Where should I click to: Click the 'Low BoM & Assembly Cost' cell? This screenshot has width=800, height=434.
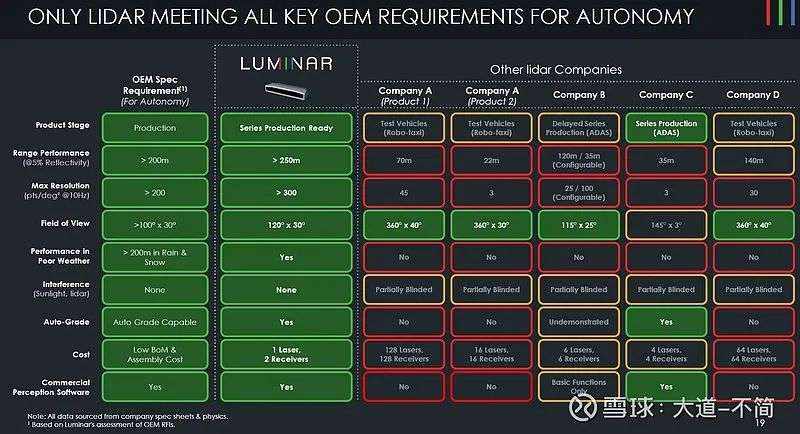155,354
